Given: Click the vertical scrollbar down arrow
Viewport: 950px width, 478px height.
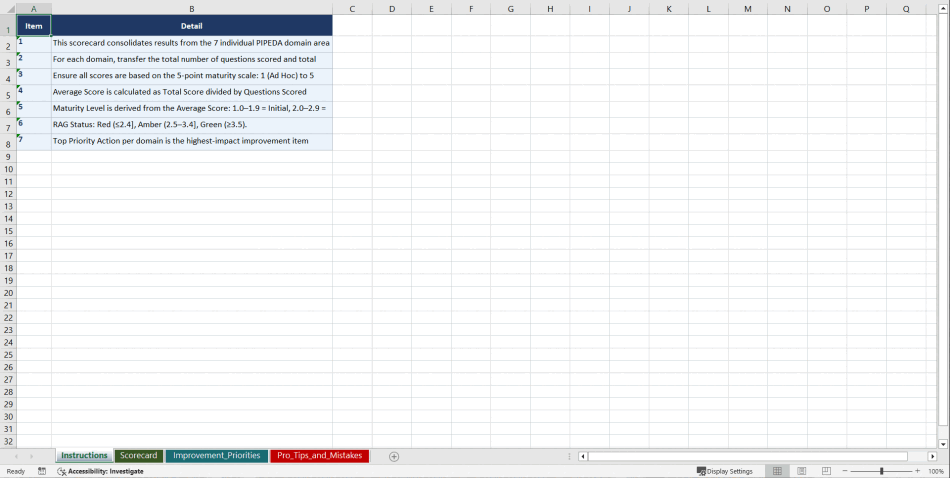Looking at the screenshot, I should click(x=943, y=443).
